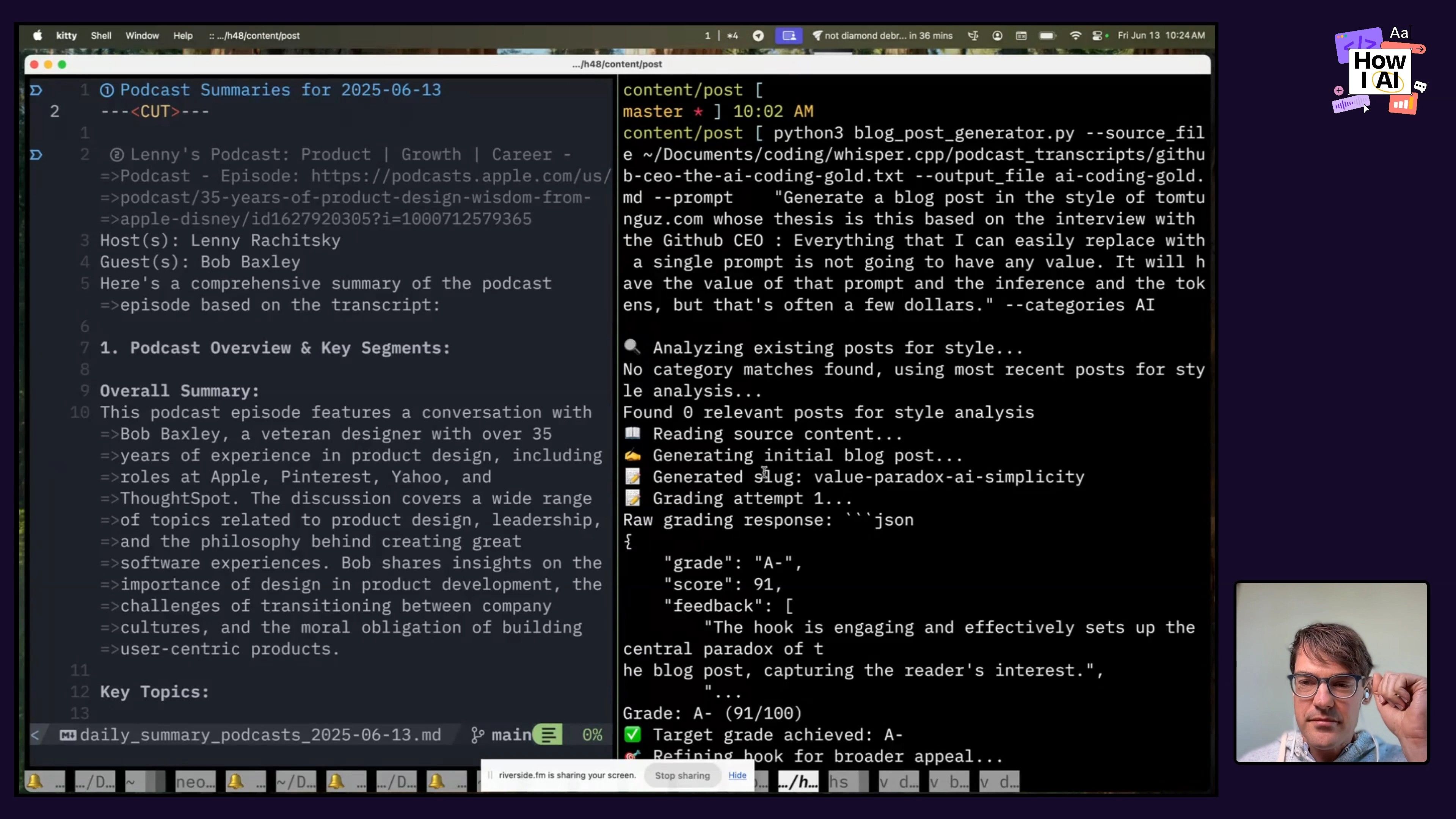Click the 'Overall Summary:' heading

(x=180, y=391)
